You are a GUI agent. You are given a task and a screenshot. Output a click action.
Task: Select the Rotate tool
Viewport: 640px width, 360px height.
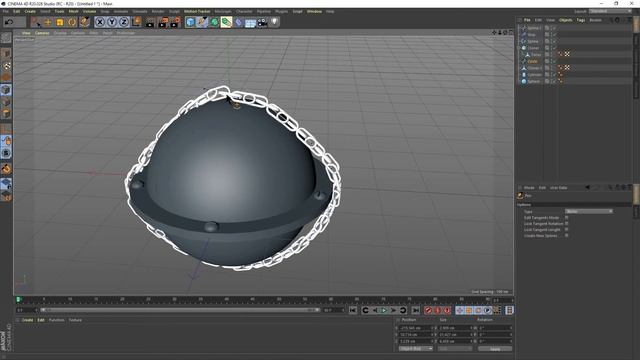click(x=72, y=22)
